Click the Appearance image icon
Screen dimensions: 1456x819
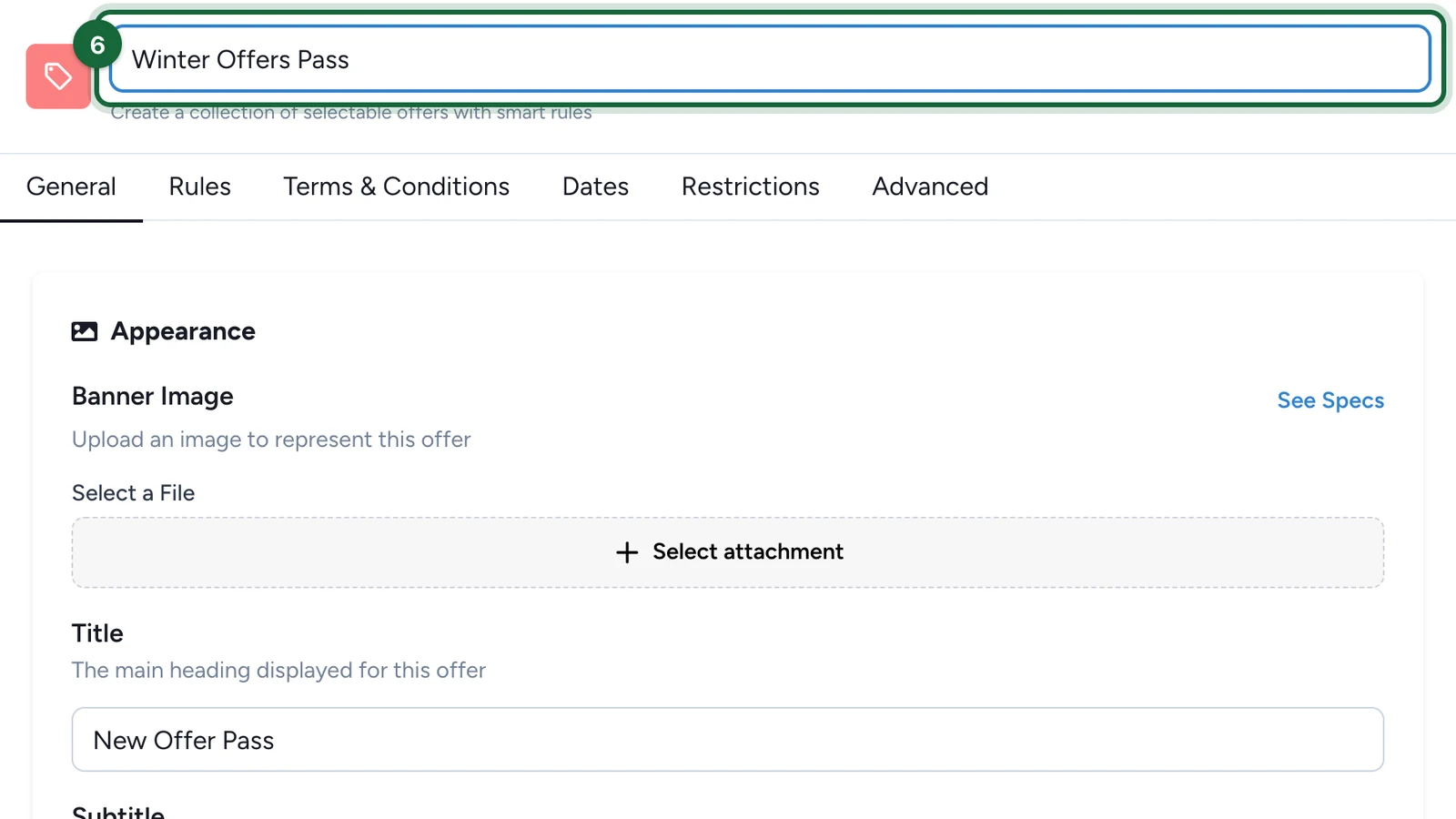click(85, 331)
